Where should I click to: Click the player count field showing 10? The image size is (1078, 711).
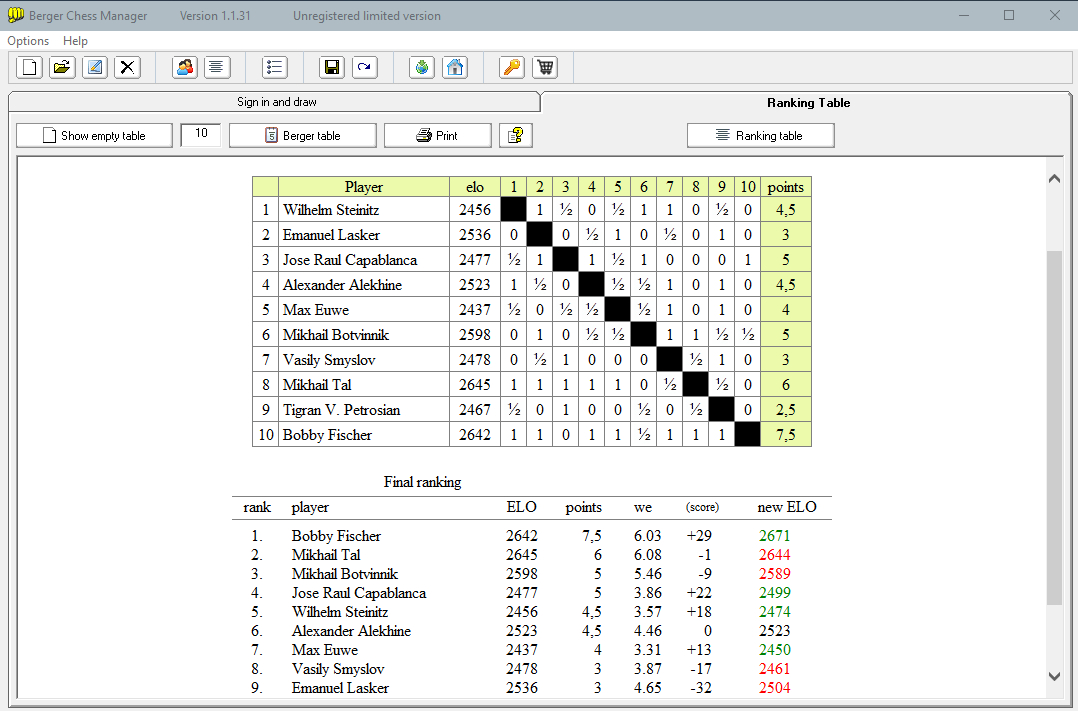click(201, 134)
